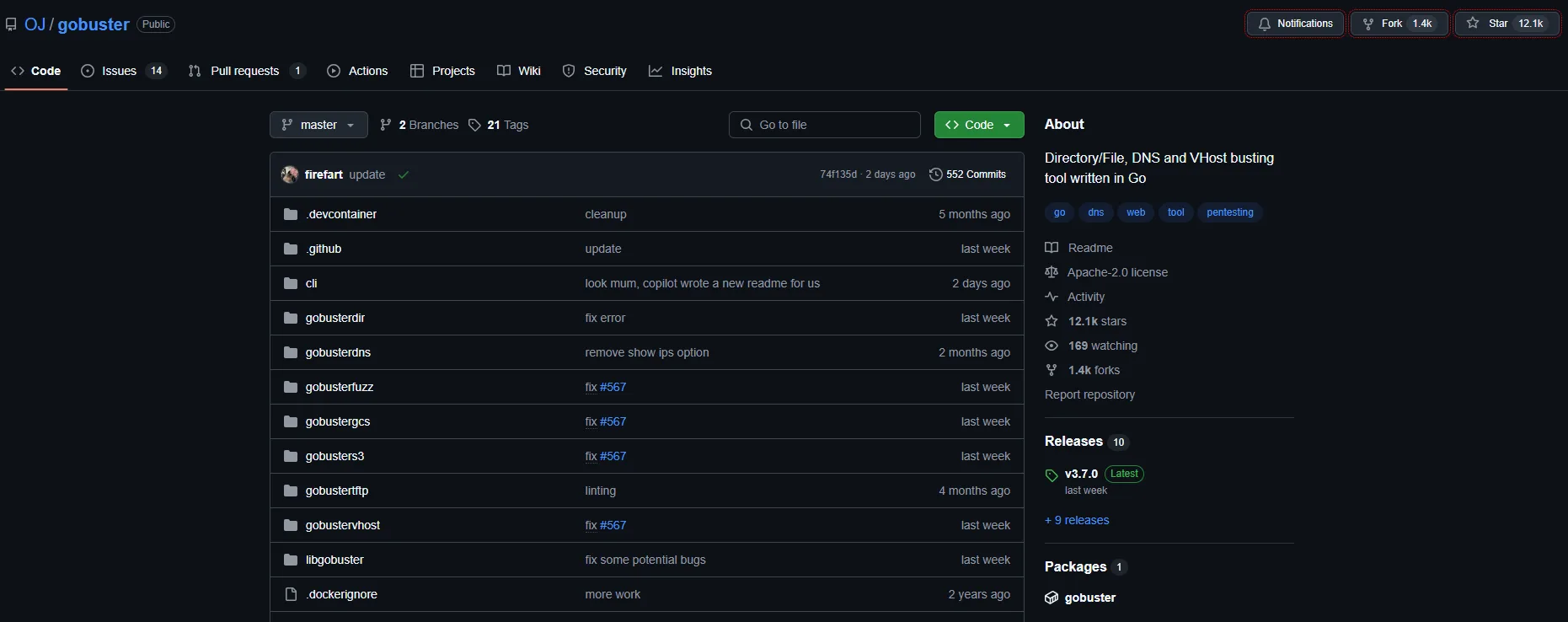Screen dimensions: 1568x622
Task: Click the firefart avatar image
Action: (290, 174)
